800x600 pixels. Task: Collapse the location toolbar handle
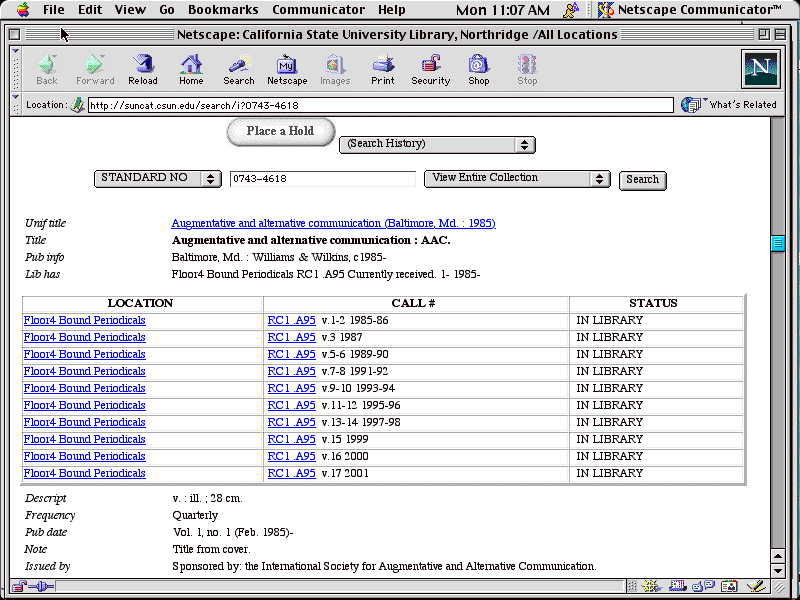15,104
